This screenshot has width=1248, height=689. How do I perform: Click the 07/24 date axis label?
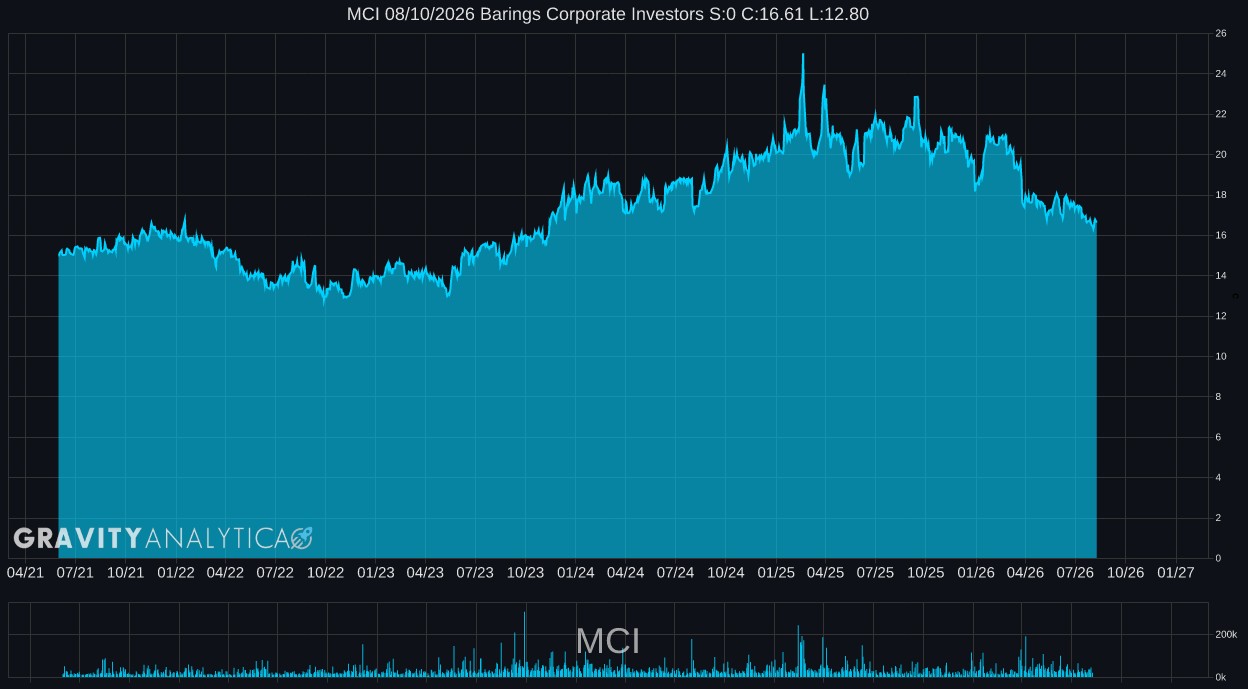[675, 573]
